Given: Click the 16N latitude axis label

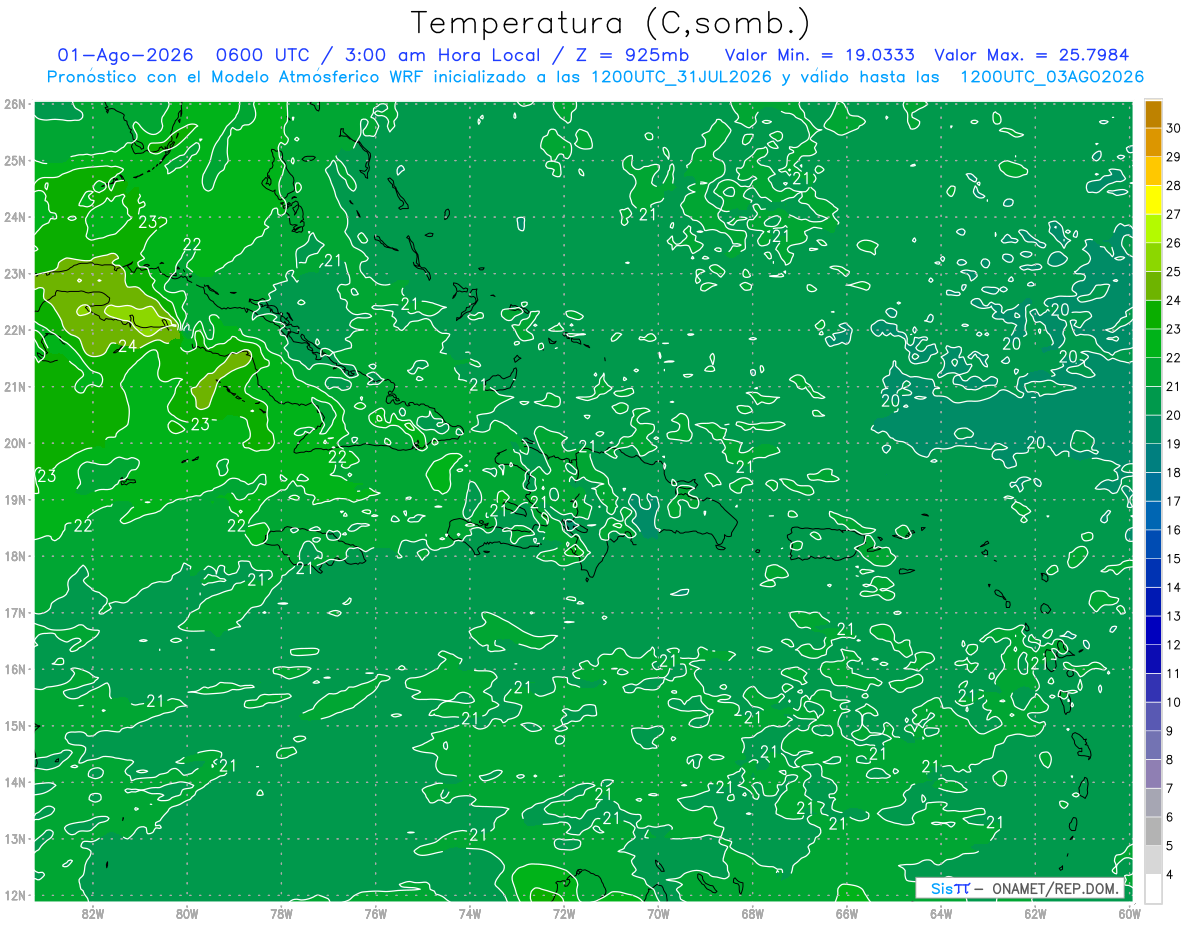Looking at the screenshot, I should pos(15,669).
